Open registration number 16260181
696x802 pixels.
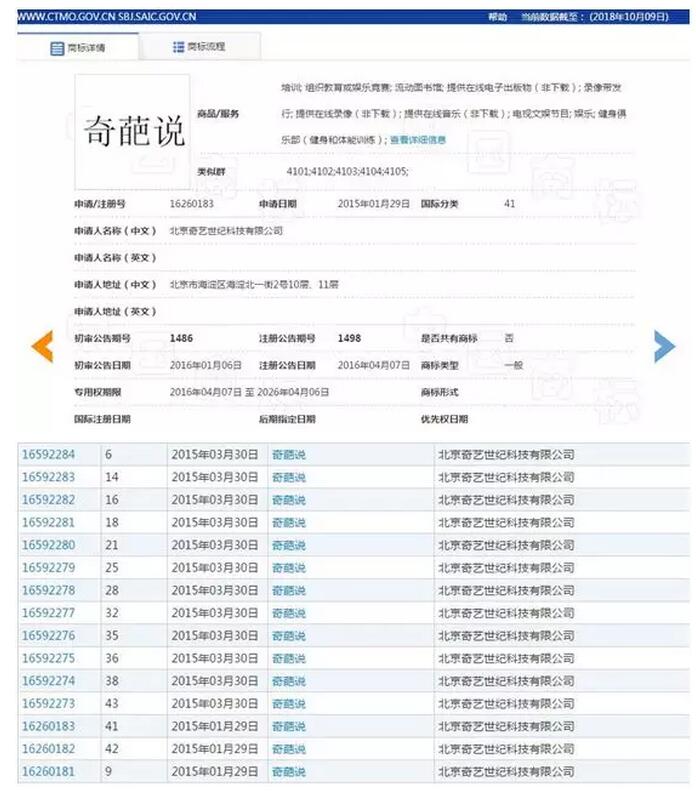(49, 771)
